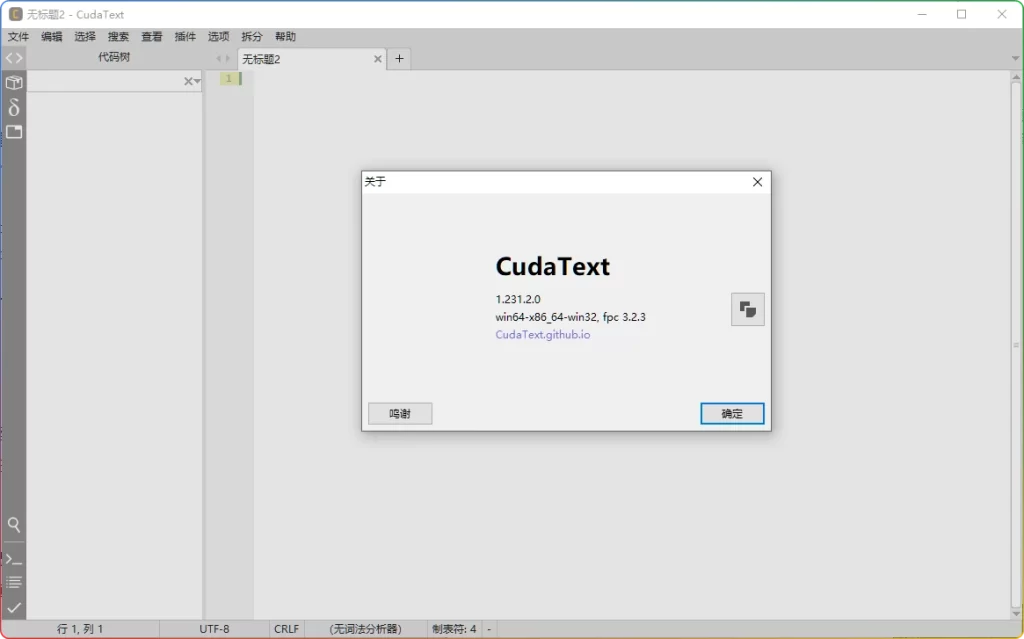1024x639 pixels.
Task: Open the code tree filter dropdown arrow
Action: click(198, 81)
